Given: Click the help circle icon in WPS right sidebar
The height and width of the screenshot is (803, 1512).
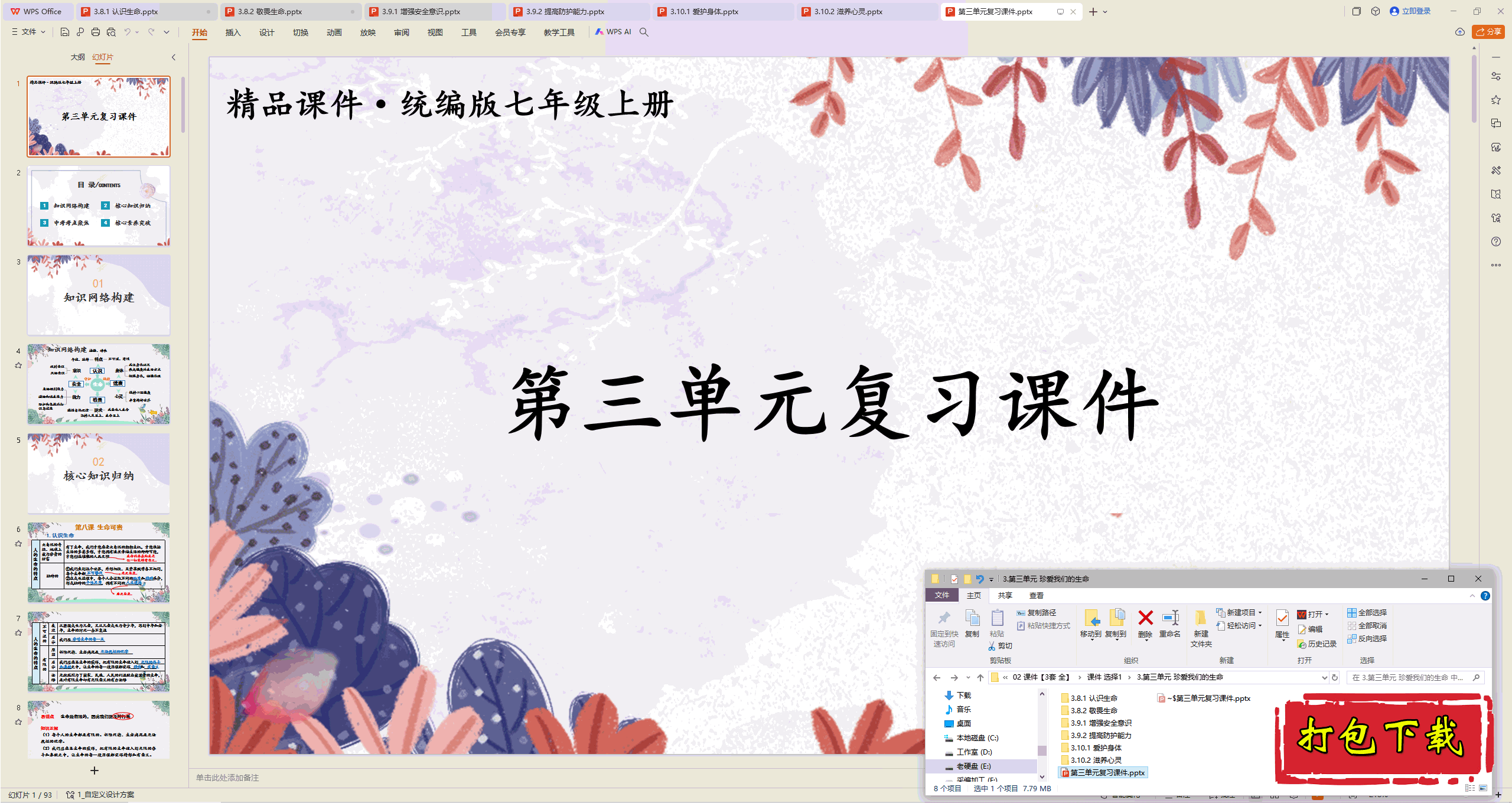Looking at the screenshot, I should click(x=1496, y=241).
